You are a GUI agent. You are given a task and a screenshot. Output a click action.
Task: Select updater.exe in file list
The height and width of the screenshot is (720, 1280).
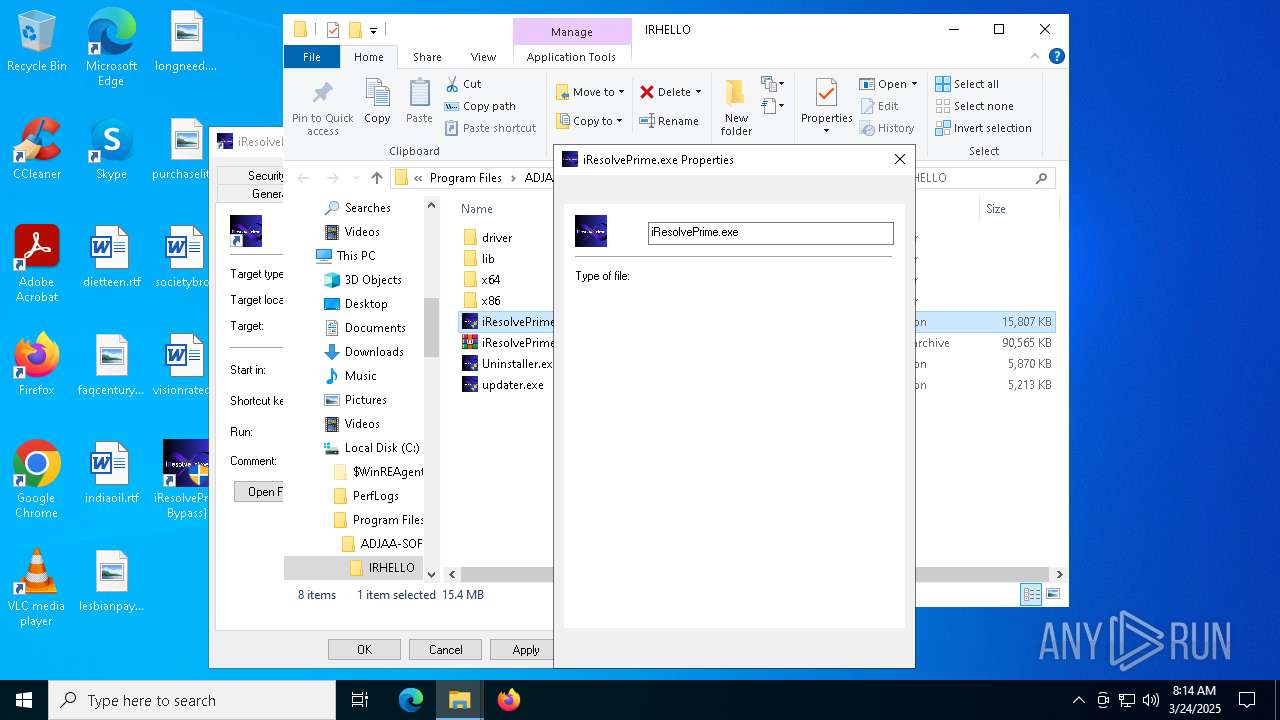pos(512,385)
